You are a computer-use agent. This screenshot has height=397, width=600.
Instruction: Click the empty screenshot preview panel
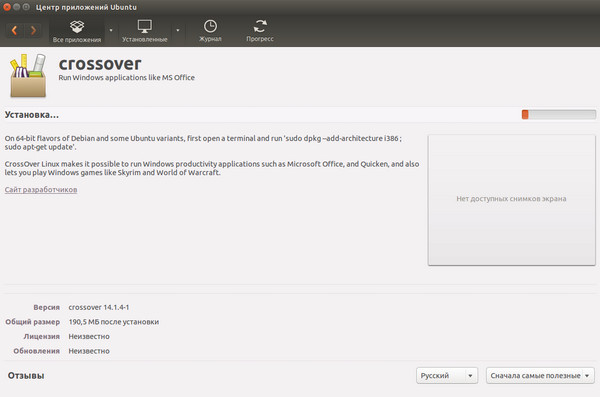512,199
